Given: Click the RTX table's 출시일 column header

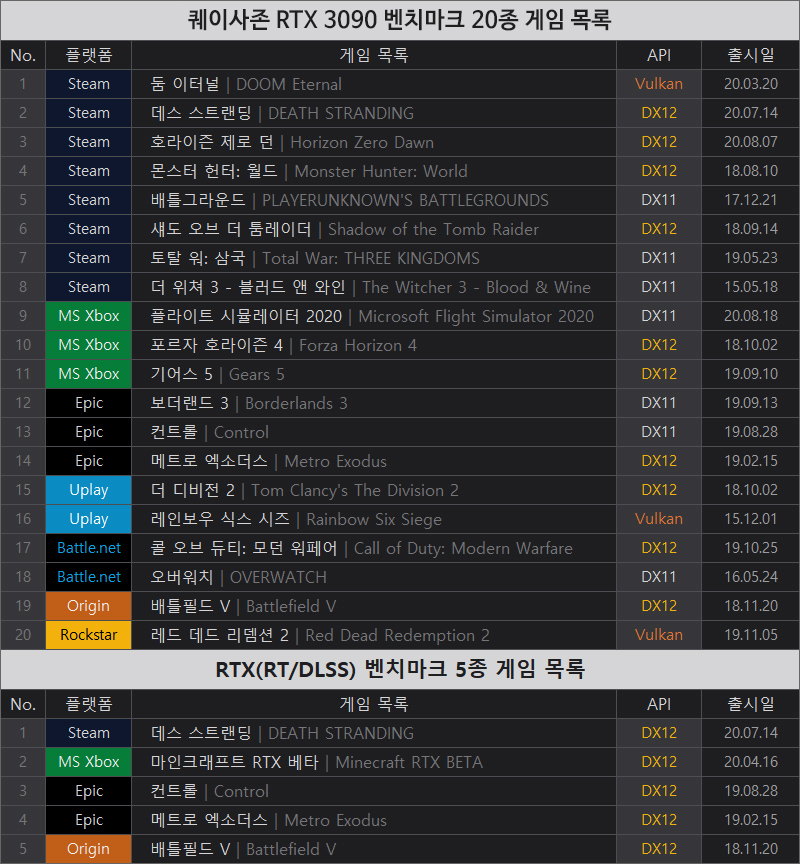Looking at the screenshot, I should 751,704.
